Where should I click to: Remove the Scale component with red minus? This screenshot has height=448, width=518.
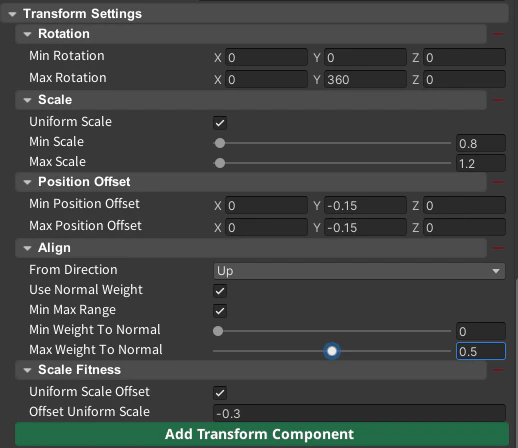pyautogui.click(x=498, y=100)
